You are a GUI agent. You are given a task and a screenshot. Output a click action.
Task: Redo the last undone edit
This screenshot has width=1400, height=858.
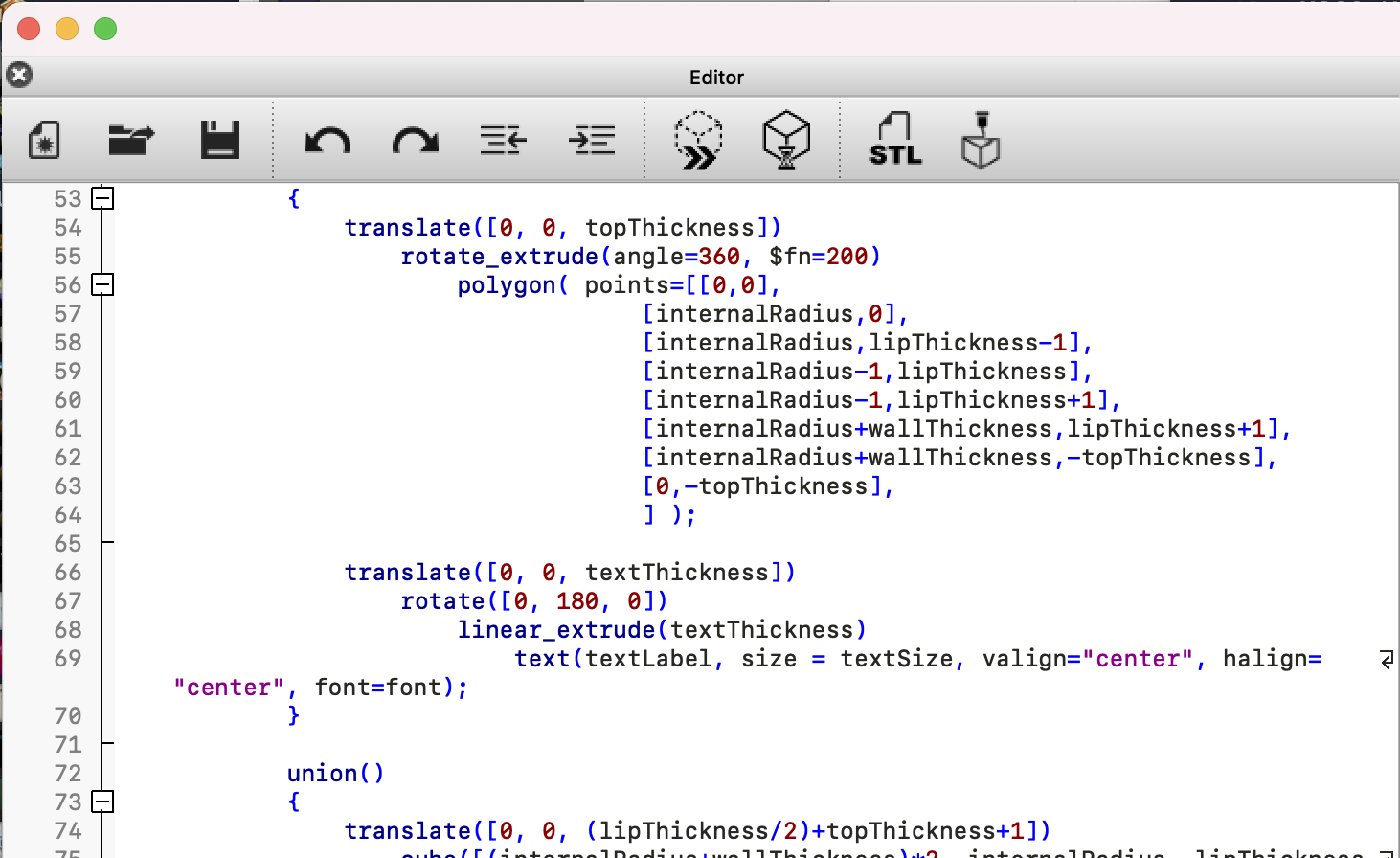tap(416, 141)
